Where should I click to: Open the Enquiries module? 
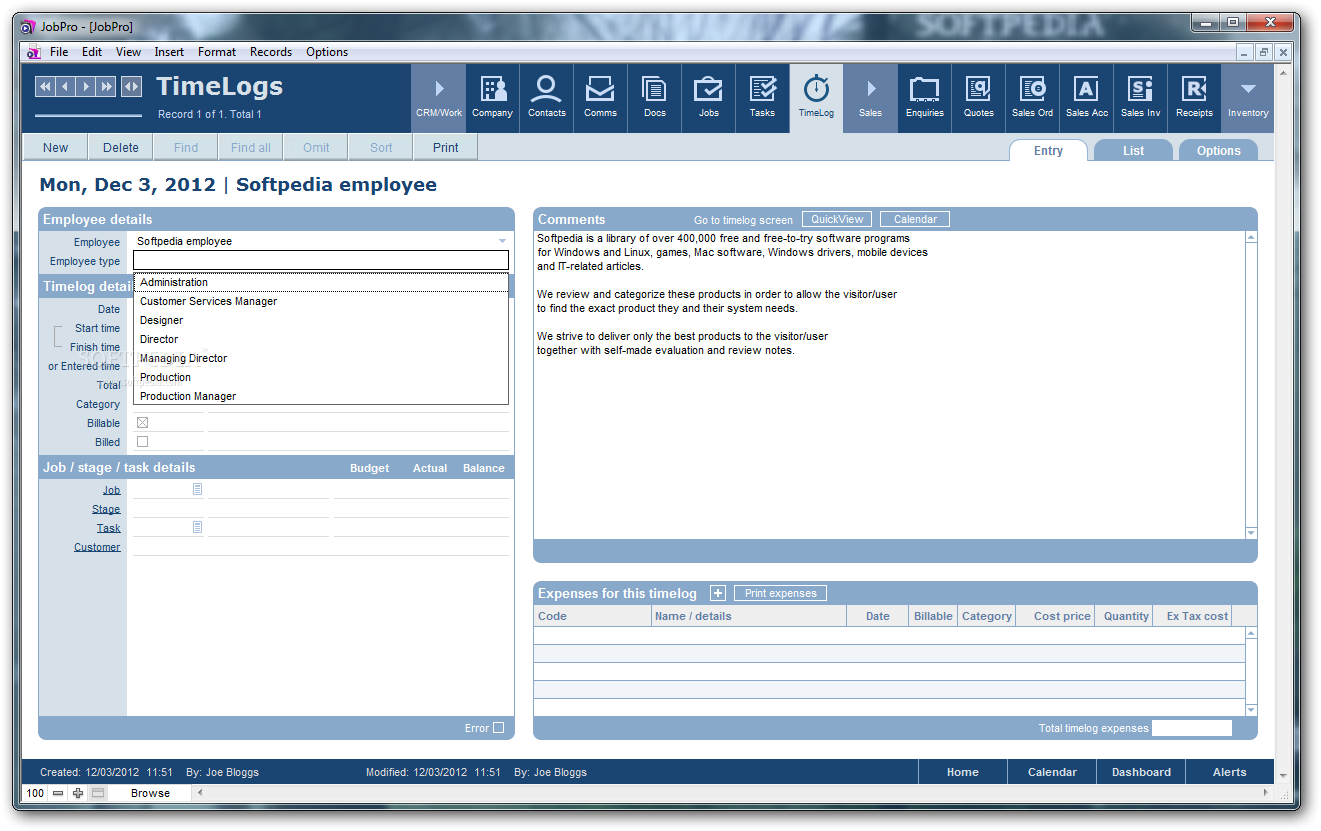click(x=924, y=98)
